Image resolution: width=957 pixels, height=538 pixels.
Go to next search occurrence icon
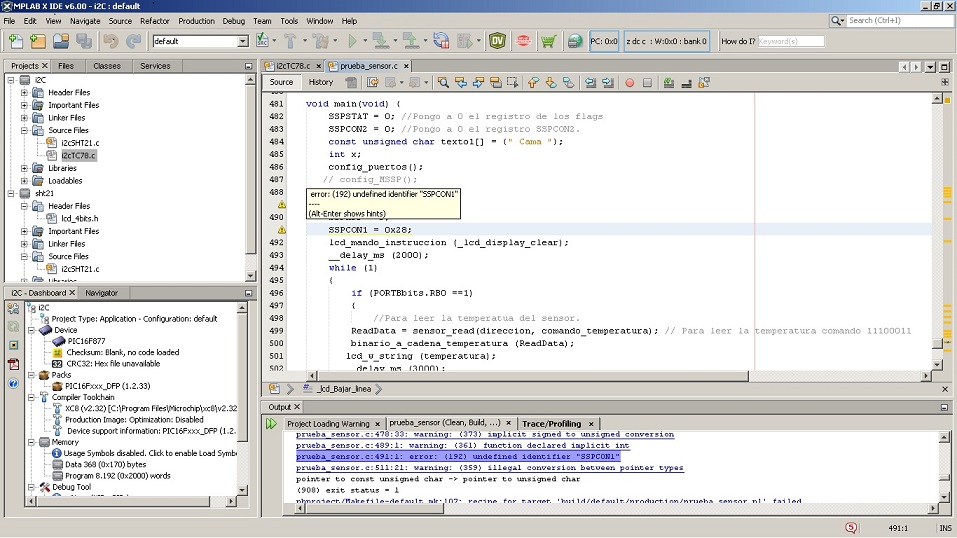[x=478, y=82]
